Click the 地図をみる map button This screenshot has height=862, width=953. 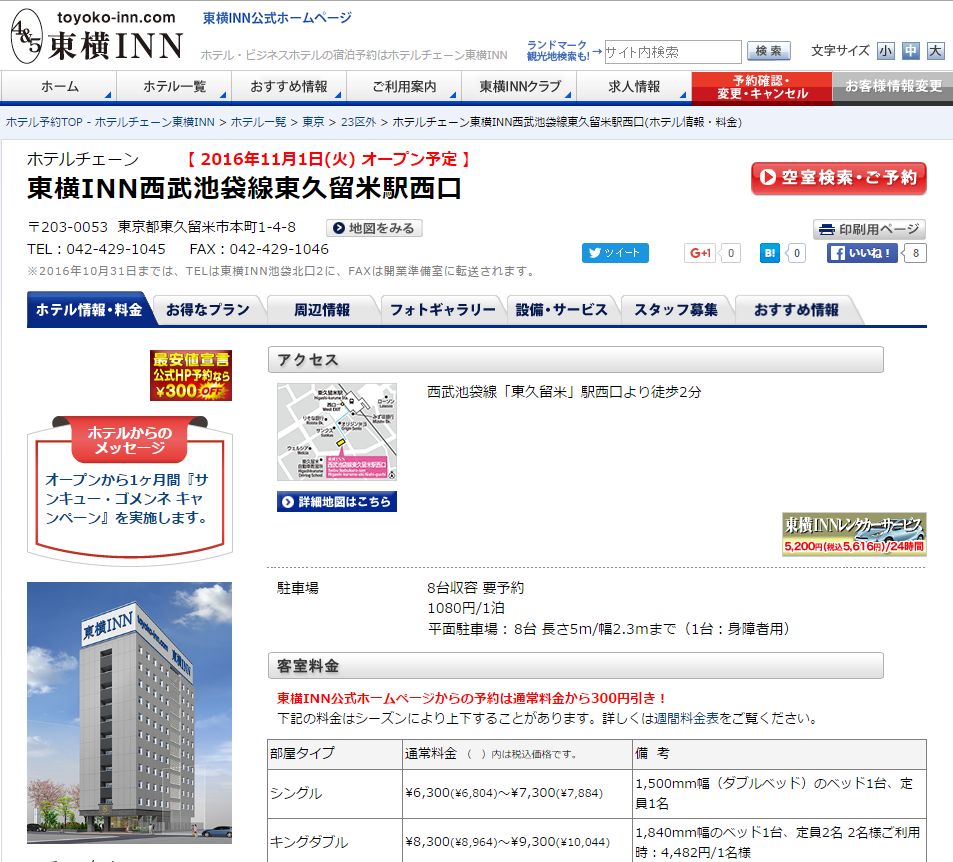374,228
